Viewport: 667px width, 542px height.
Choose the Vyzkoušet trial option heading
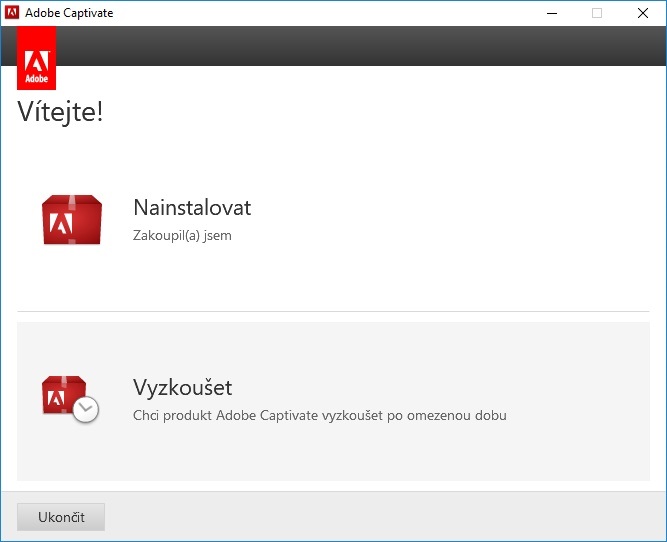(182, 387)
